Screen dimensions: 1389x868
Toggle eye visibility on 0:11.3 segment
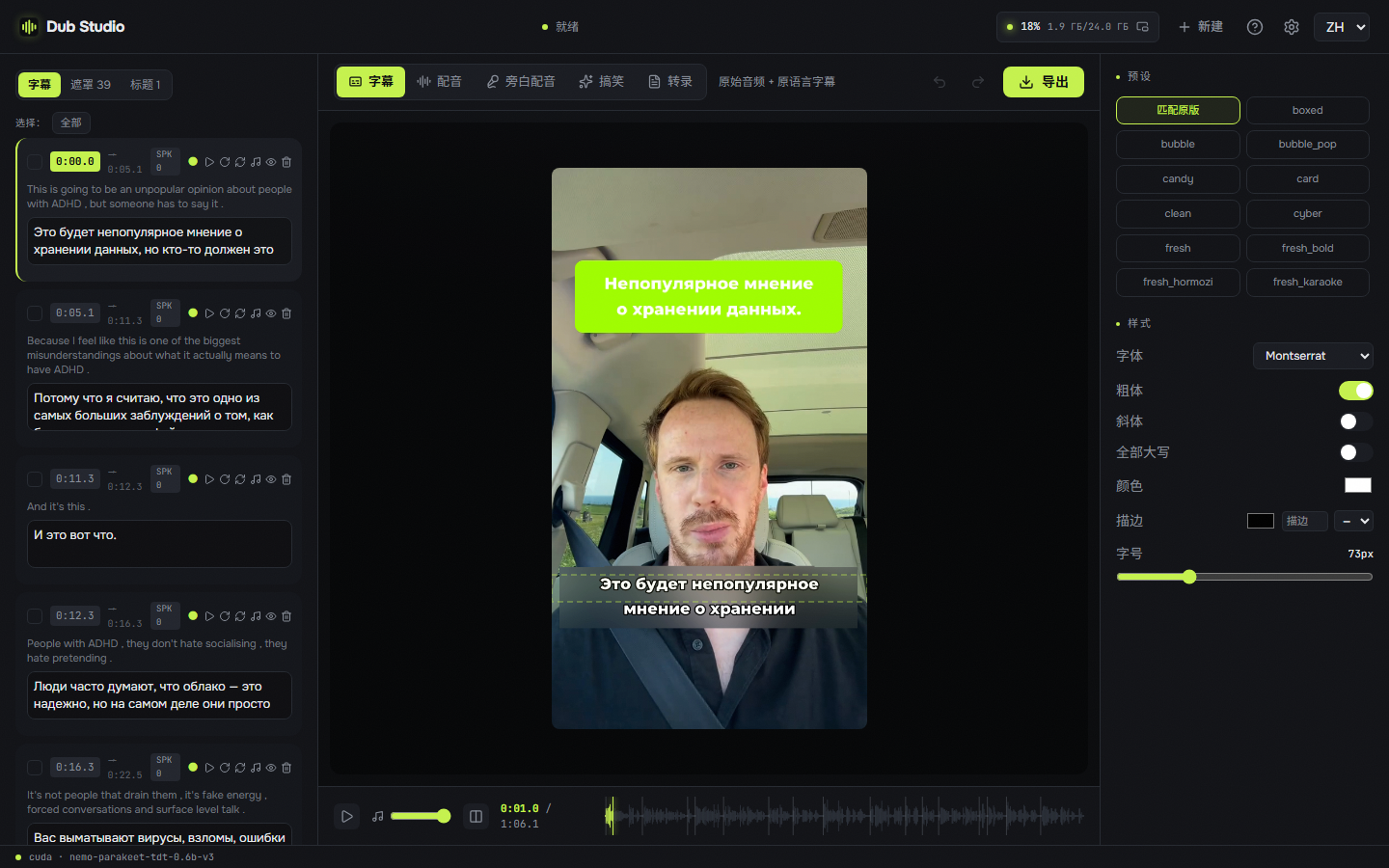click(x=271, y=479)
